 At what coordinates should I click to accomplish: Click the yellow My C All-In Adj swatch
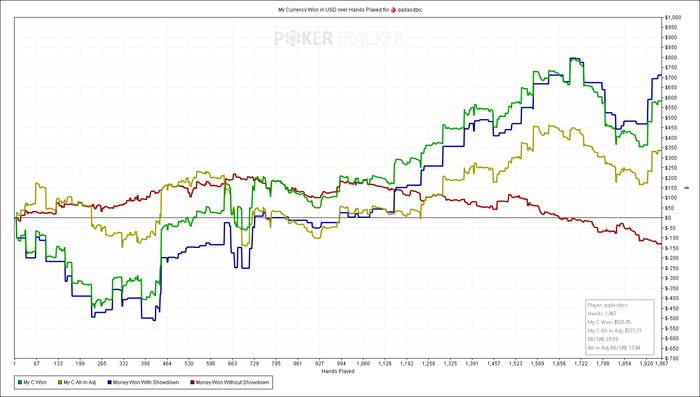pos(59,382)
